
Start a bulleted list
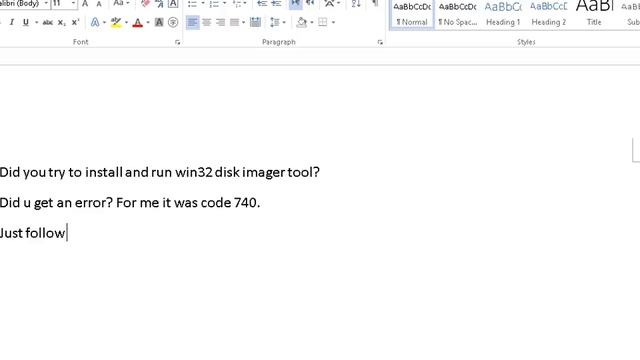[x=192, y=4]
